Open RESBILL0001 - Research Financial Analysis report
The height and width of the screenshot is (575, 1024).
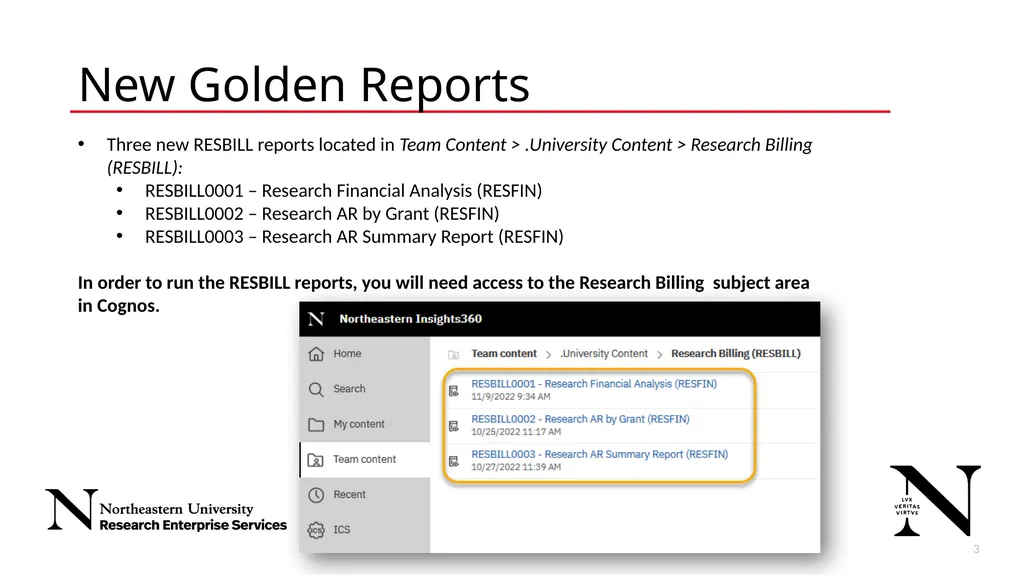pos(594,384)
